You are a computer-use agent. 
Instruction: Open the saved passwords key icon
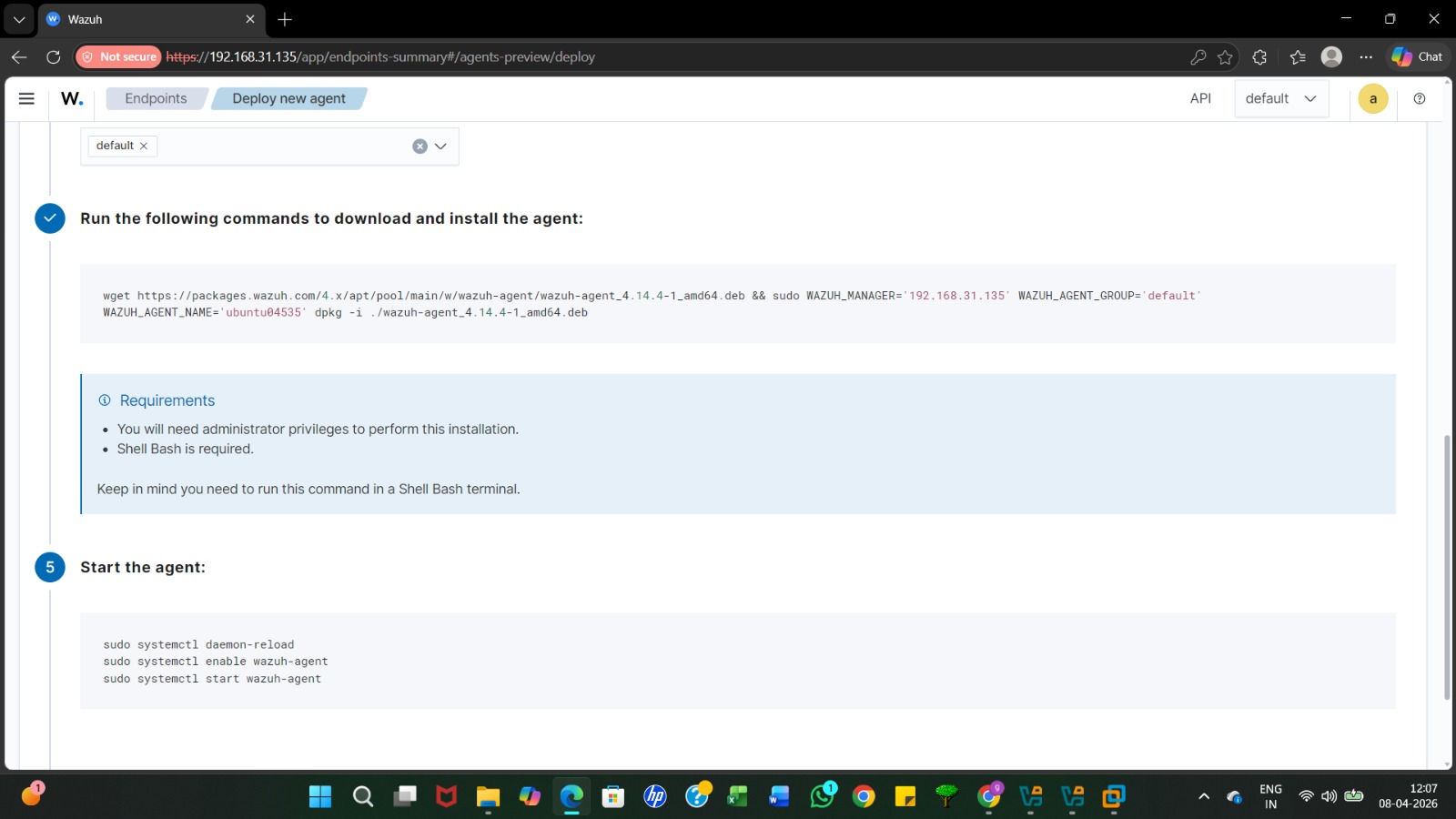[x=1198, y=56]
